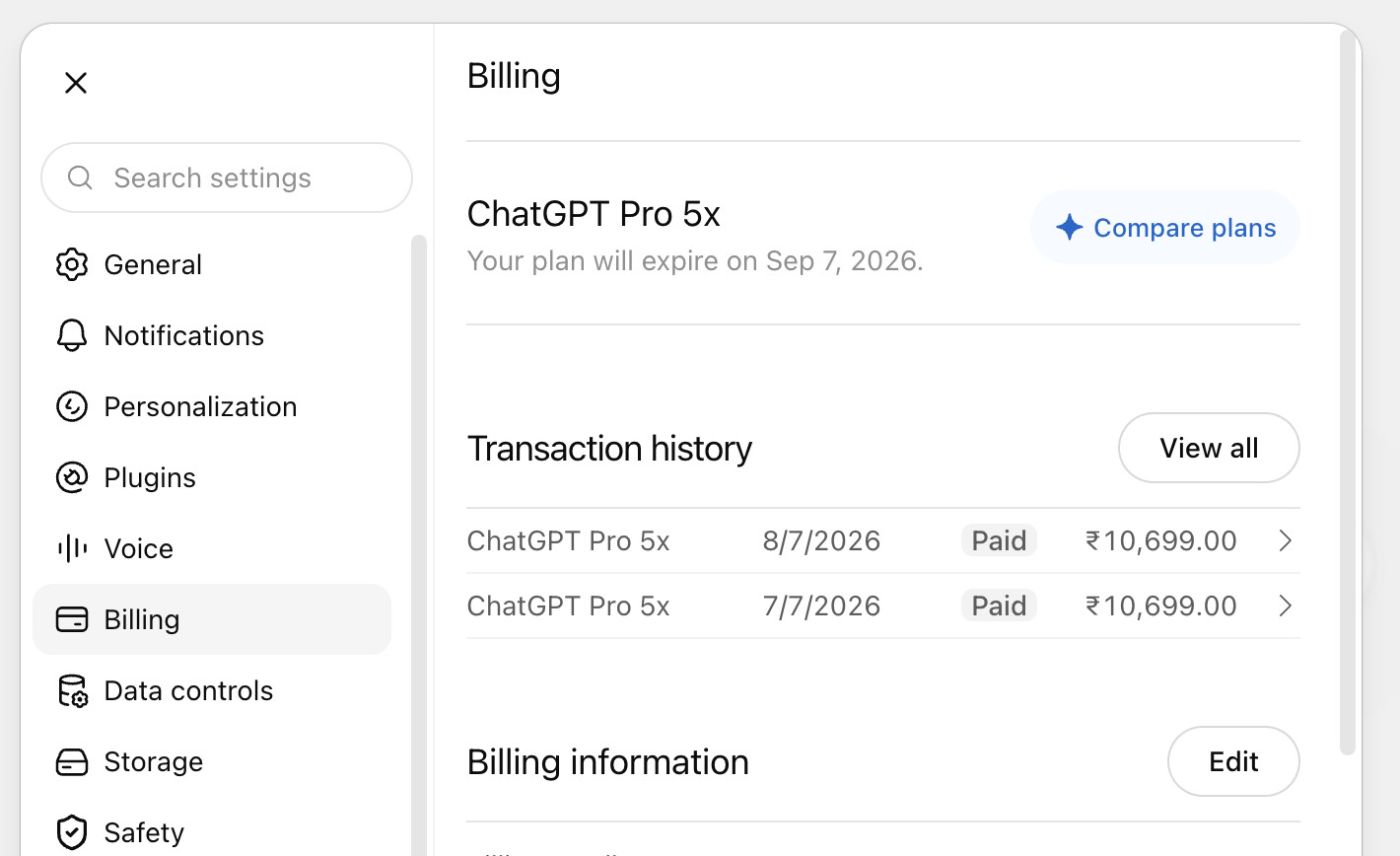Click the sidebar list scrollbar
Viewport: 1400px width, 856px height.
coord(419,545)
